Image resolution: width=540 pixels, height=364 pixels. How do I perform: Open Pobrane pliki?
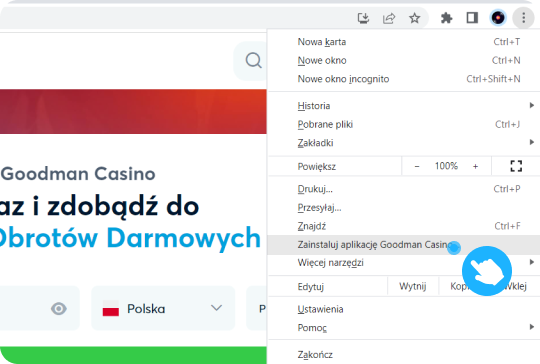(404, 124)
